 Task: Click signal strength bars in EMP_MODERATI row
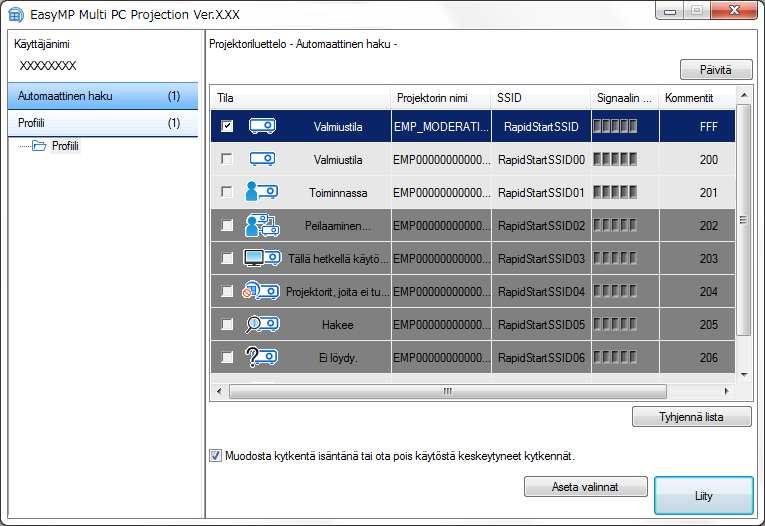(615, 126)
